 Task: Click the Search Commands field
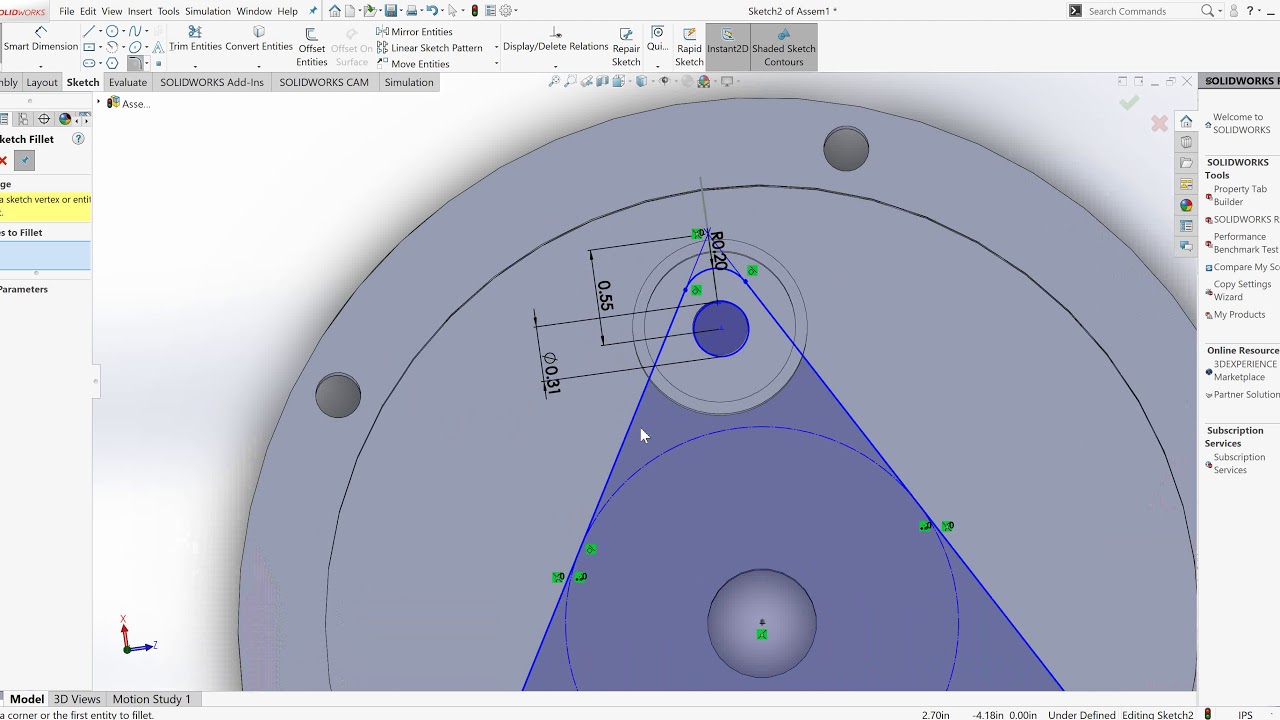tap(1141, 11)
